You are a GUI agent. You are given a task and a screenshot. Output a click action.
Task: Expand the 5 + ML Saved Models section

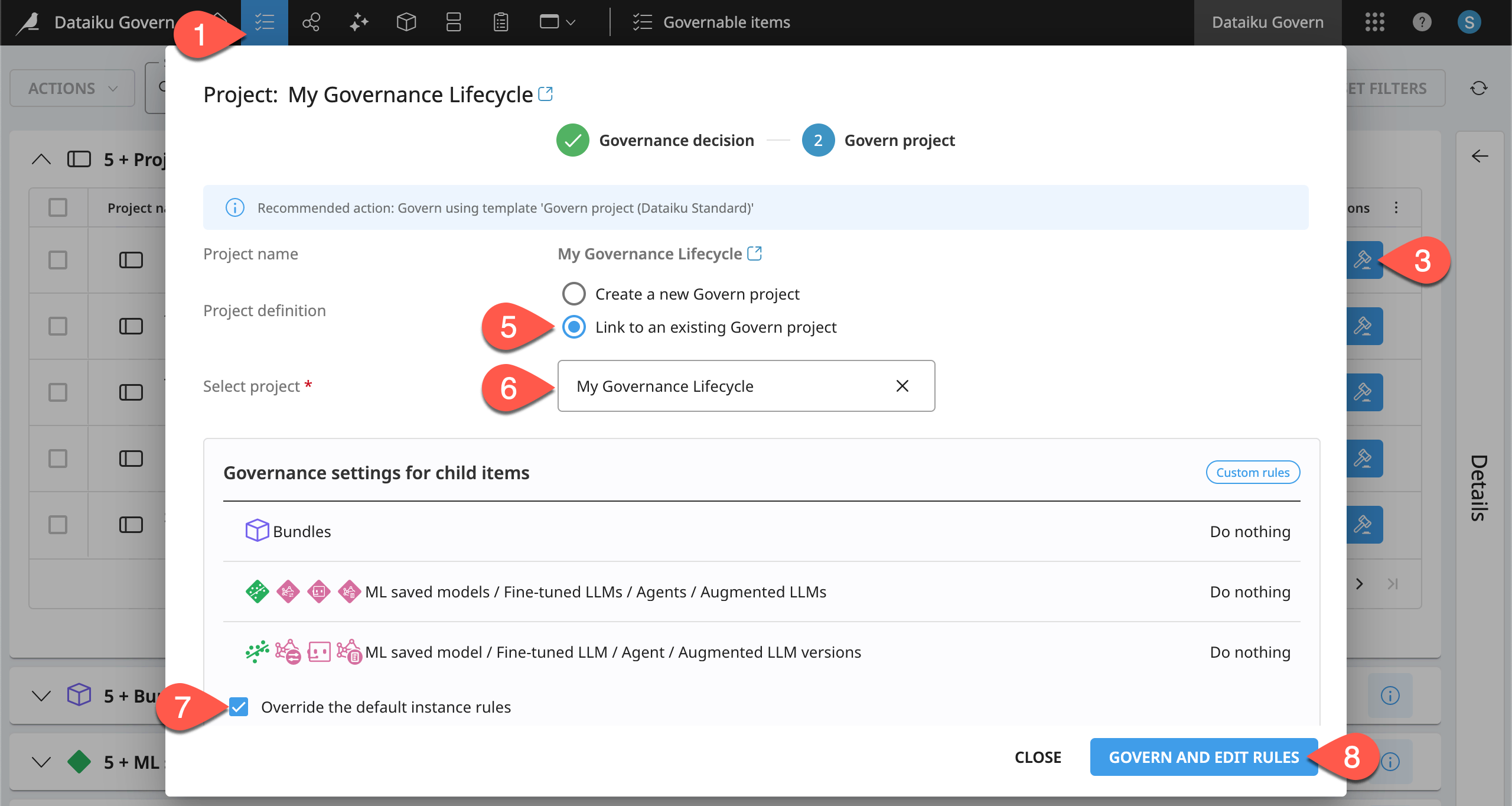click(41, 762)
